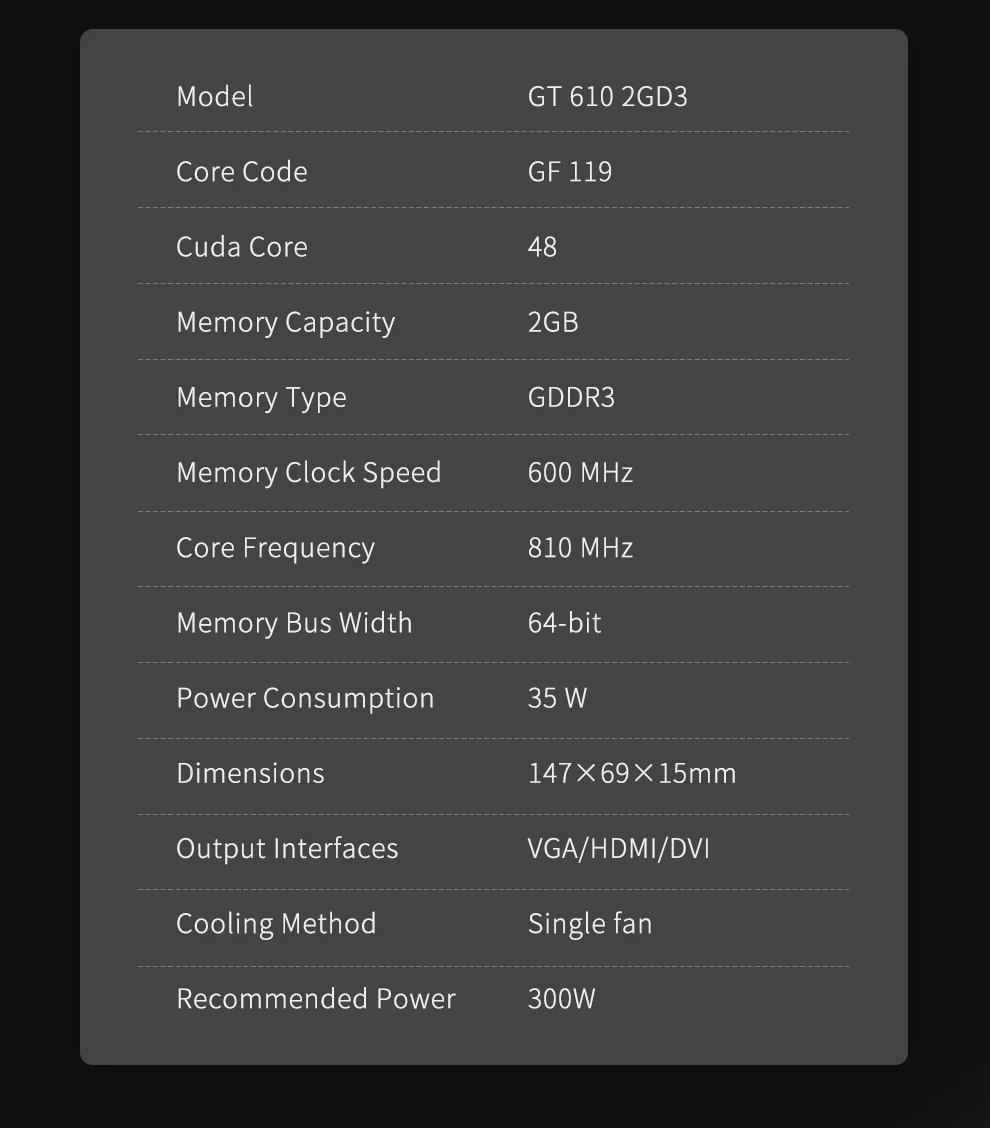Click the Memory Clock Speed label
The width and height of the screenshot is (990, 1128).
[308, 472]
